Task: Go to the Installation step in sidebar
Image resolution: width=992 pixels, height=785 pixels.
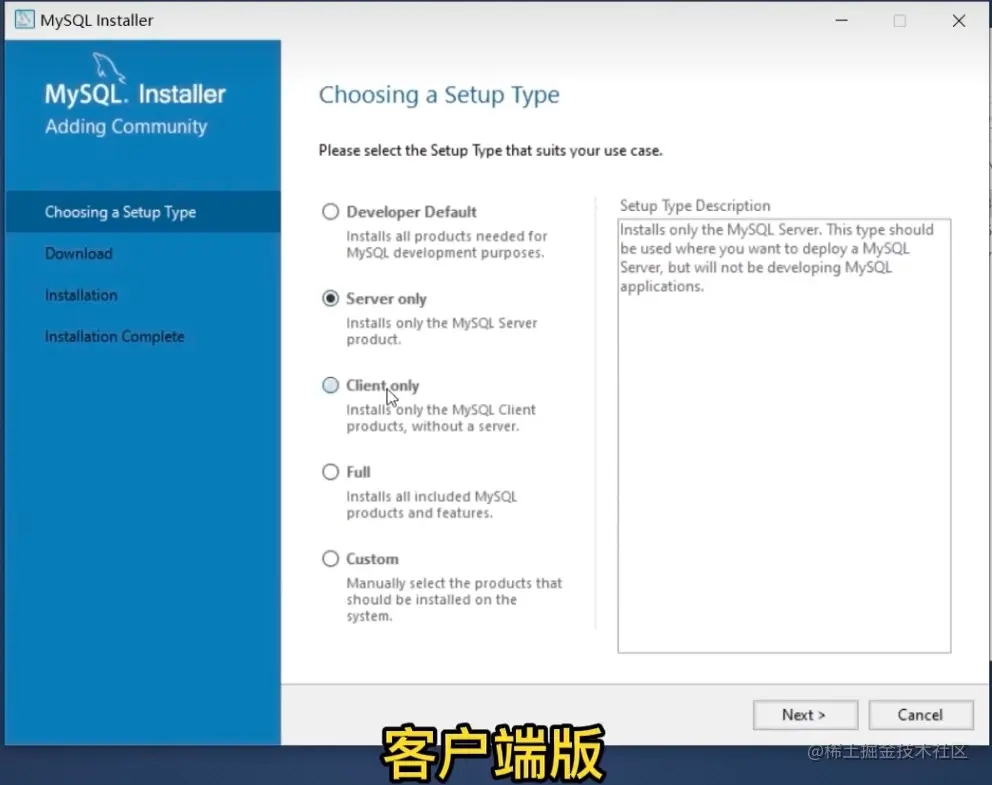Action: click(x=81, y=295)
